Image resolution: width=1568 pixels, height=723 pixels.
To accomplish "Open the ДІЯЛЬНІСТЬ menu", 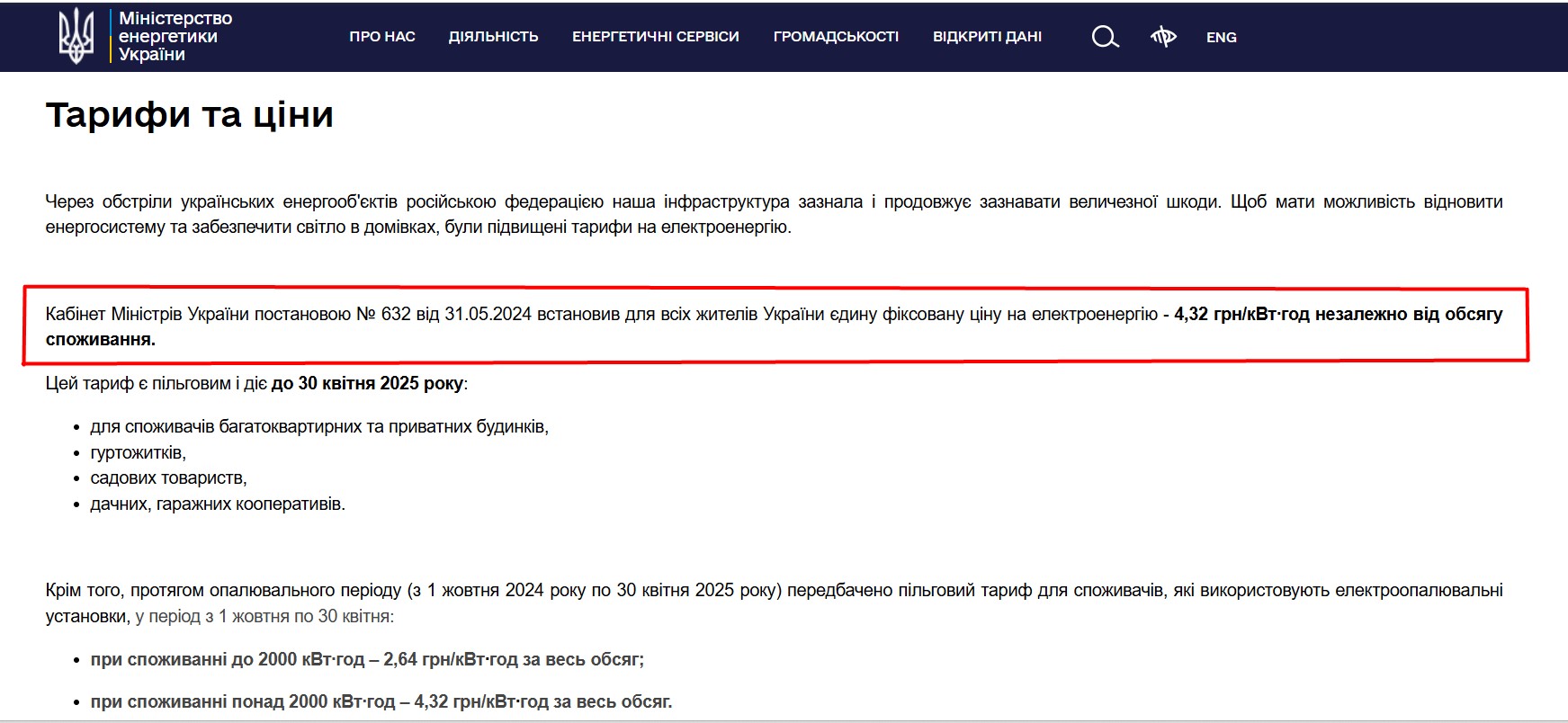I will coord(493,37).
